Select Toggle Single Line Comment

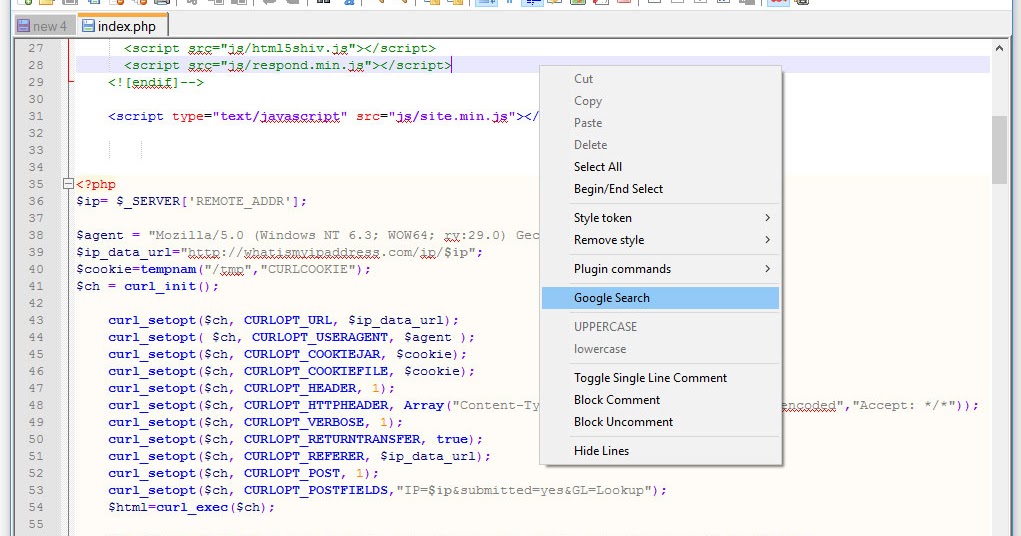(660, 378)
